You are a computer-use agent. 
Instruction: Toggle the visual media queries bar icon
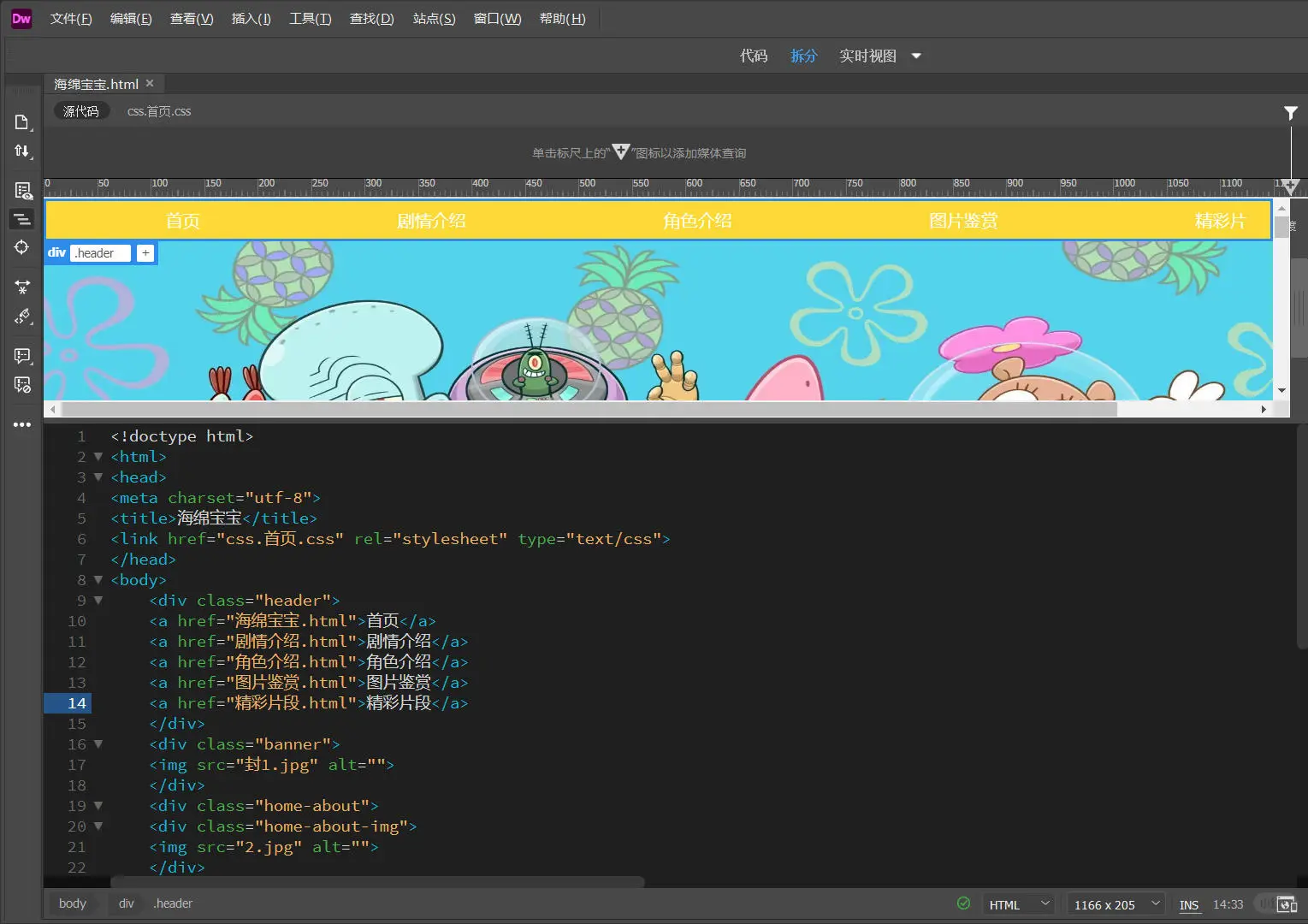(x=22, y=220)
